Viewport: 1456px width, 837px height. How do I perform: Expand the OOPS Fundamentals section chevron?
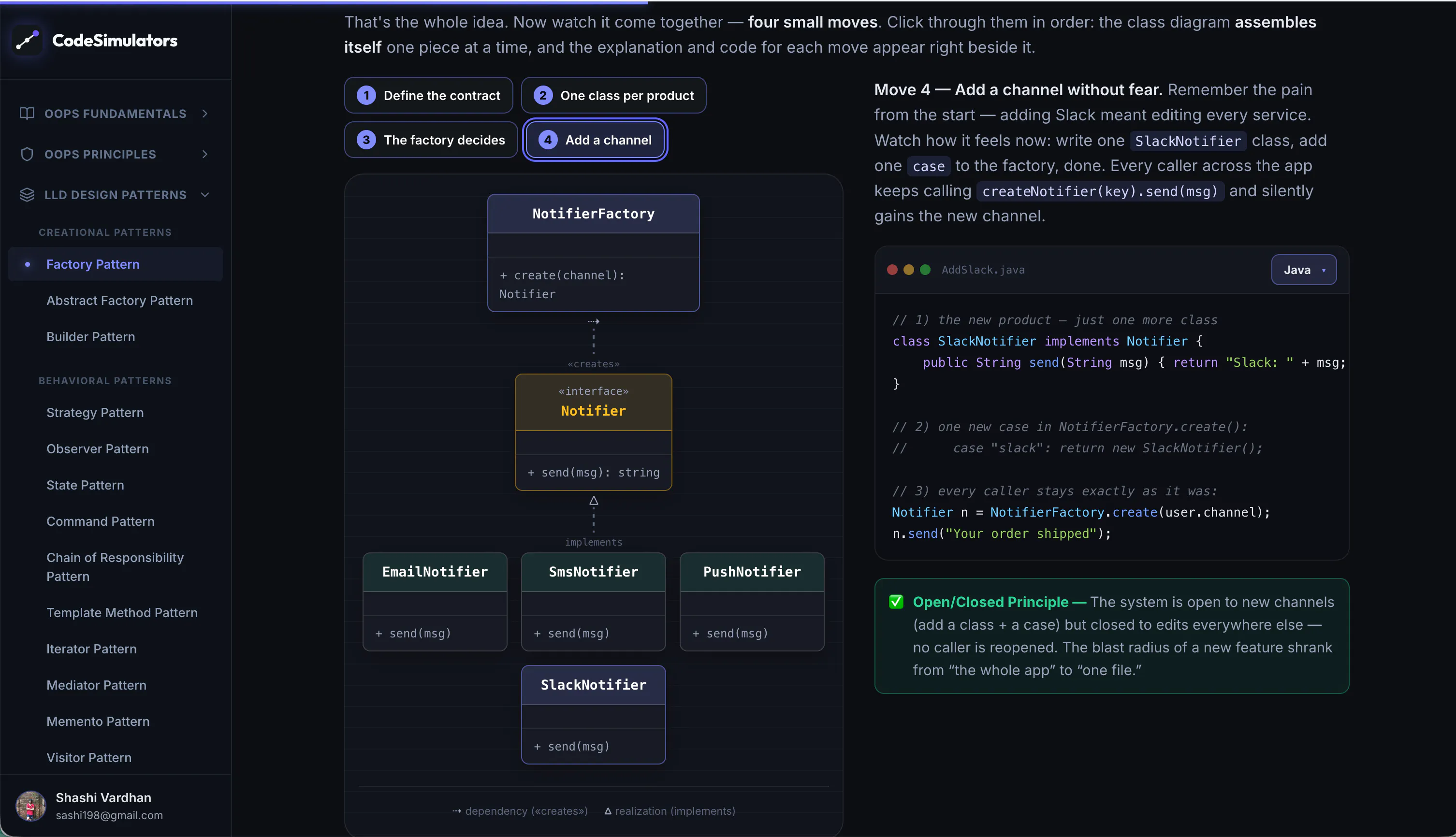(204, 113)
